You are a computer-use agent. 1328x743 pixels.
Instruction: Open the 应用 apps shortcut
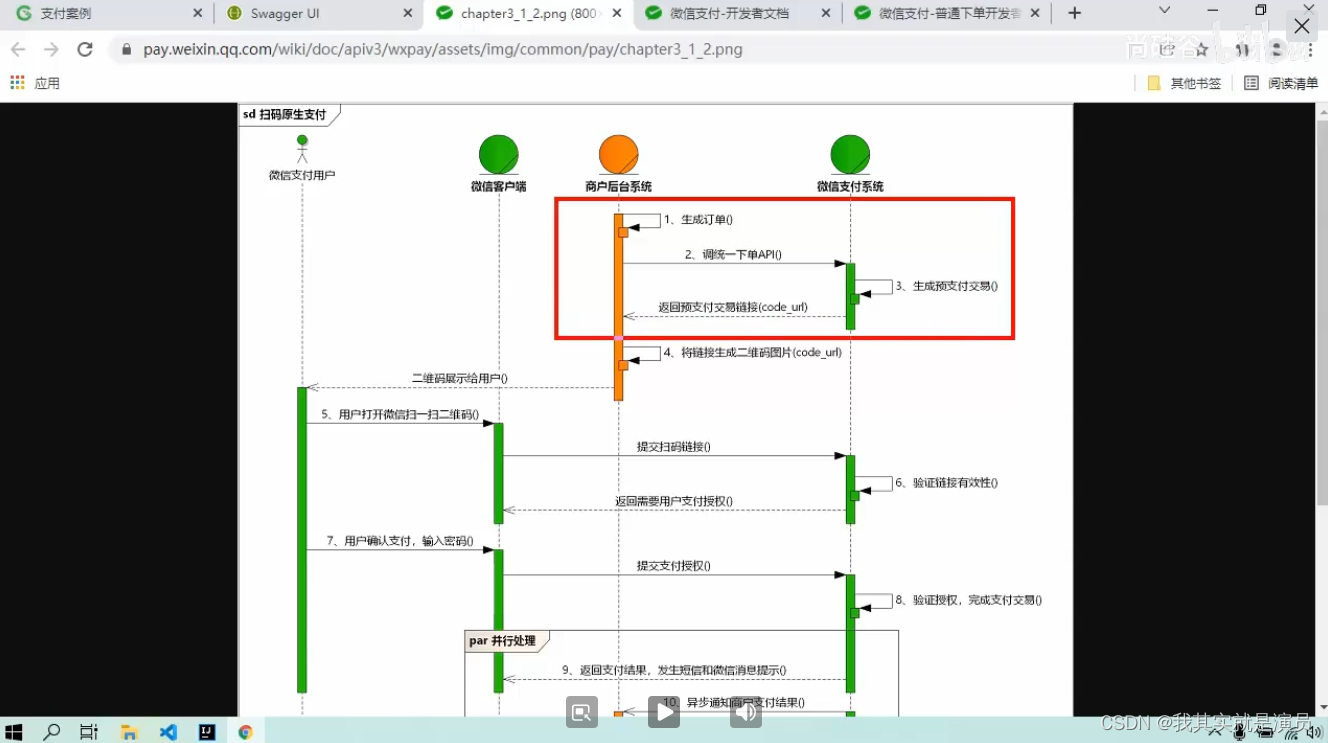coord(36,83)
